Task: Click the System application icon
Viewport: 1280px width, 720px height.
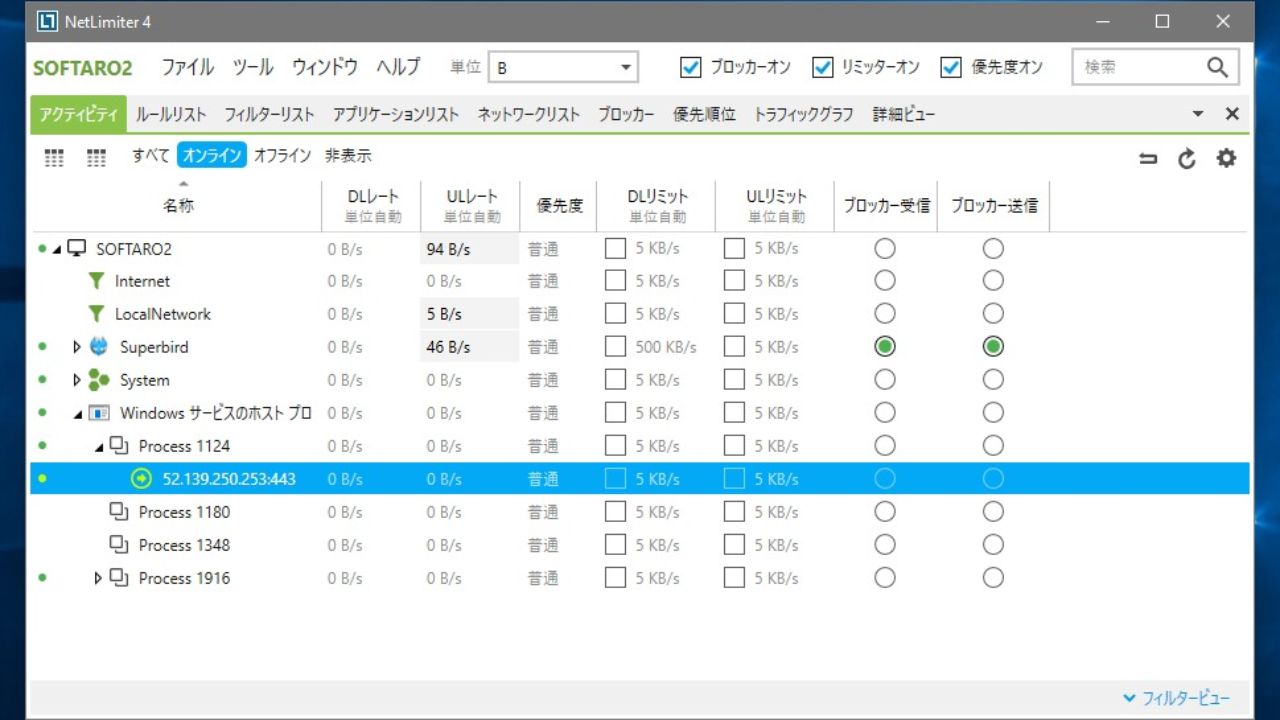Action: point(98,380)
